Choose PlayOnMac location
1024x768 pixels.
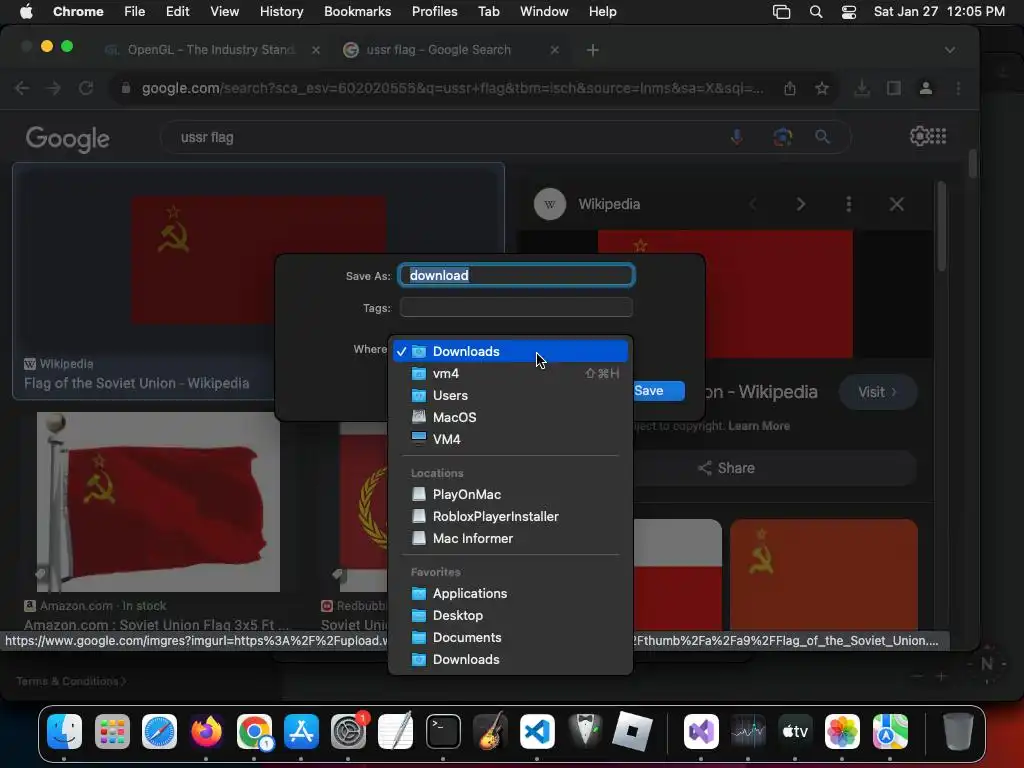510,494
